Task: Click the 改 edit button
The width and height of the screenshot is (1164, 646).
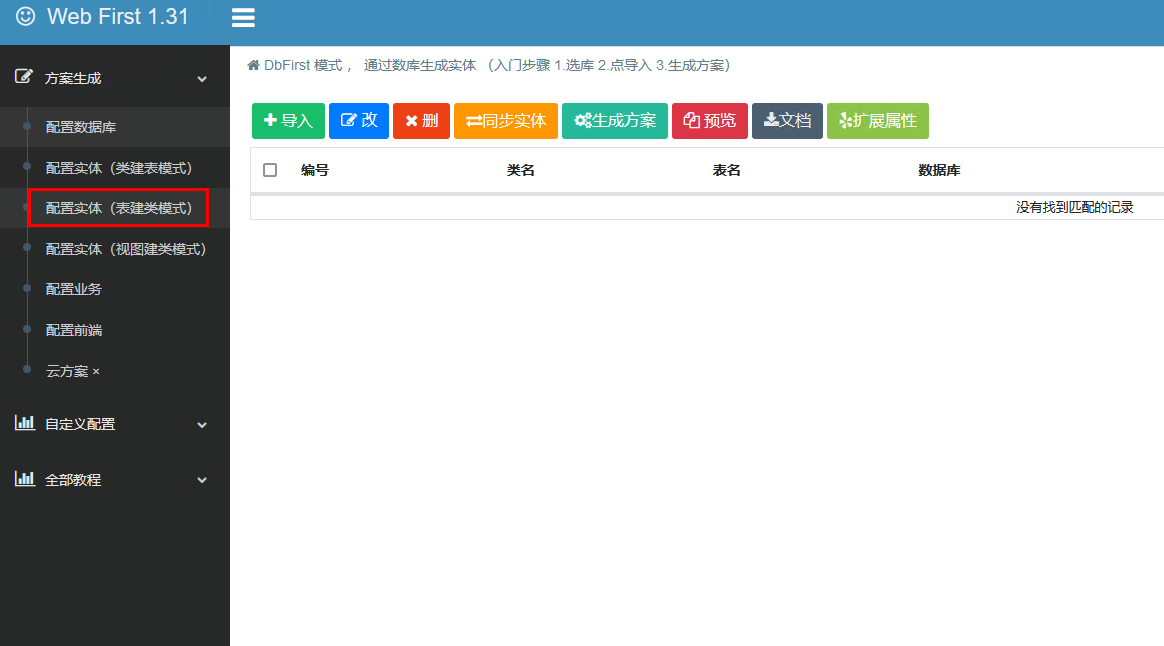Action: pyautogui.click(x=359, y=121)
